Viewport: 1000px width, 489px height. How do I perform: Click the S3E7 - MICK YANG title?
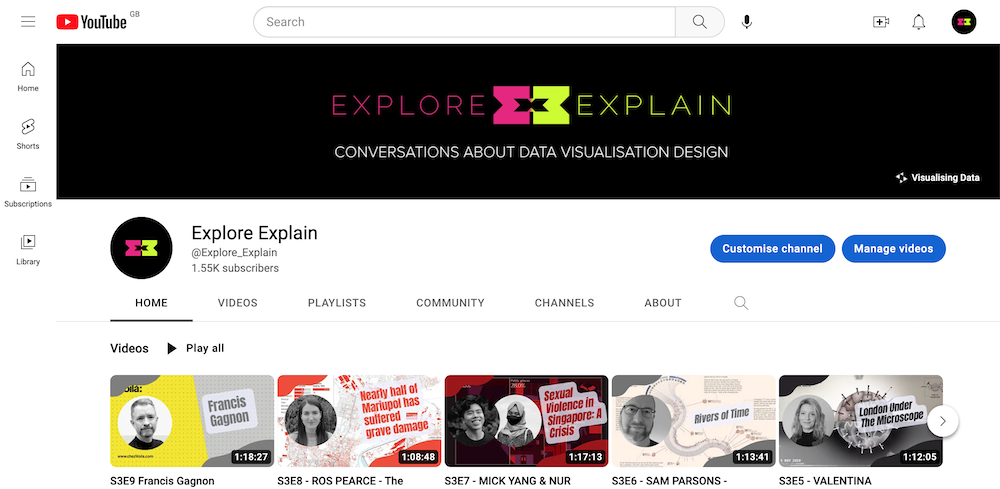(508, 481)
